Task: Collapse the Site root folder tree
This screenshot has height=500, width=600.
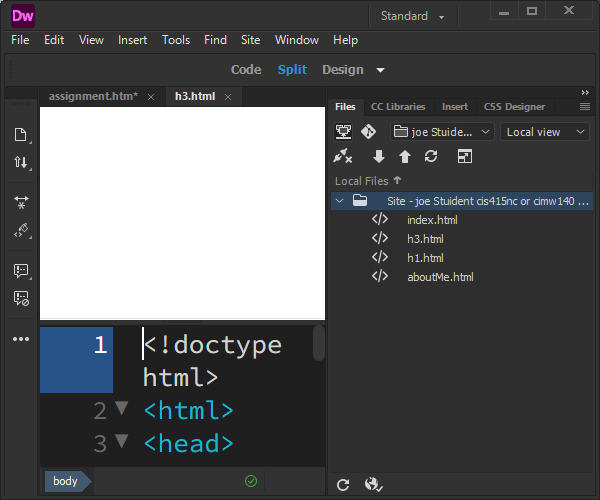Action: tap(340, 201)
